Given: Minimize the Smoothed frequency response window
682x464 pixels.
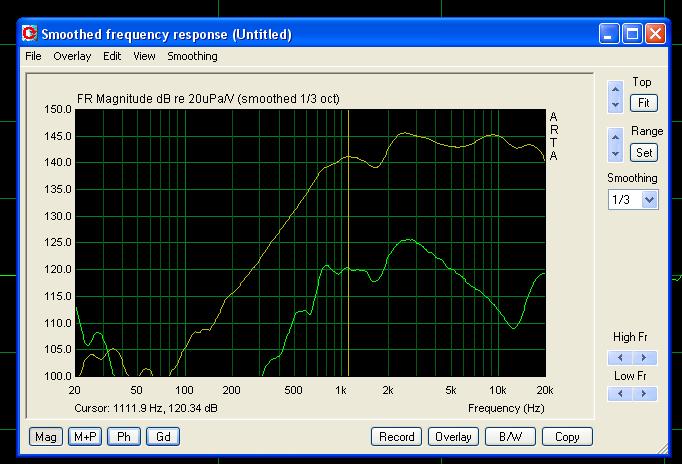Looking at the screenshot, I should tap(609, 34).
